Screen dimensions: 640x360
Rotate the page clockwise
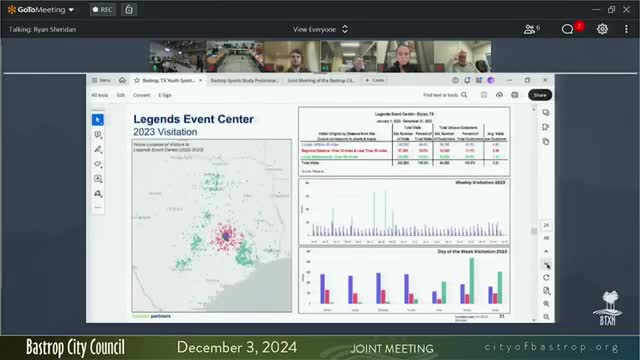(546, 278)
